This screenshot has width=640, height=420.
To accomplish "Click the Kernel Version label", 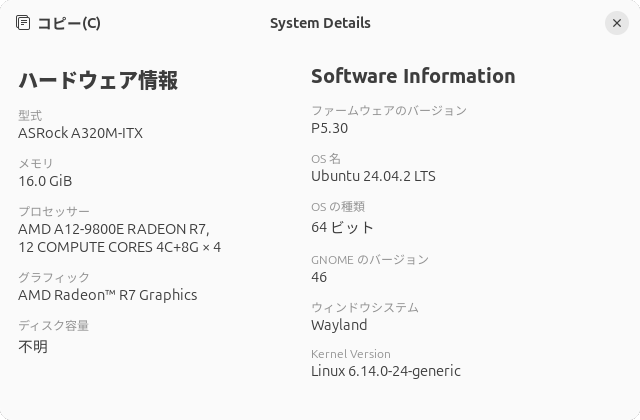I will pos(350,354).
